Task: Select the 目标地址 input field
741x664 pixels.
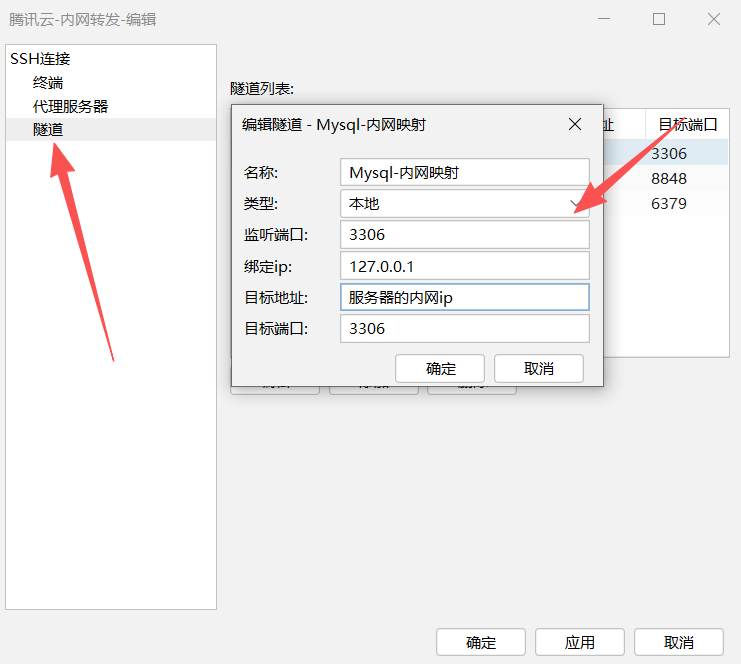Action: pos(464,297)
